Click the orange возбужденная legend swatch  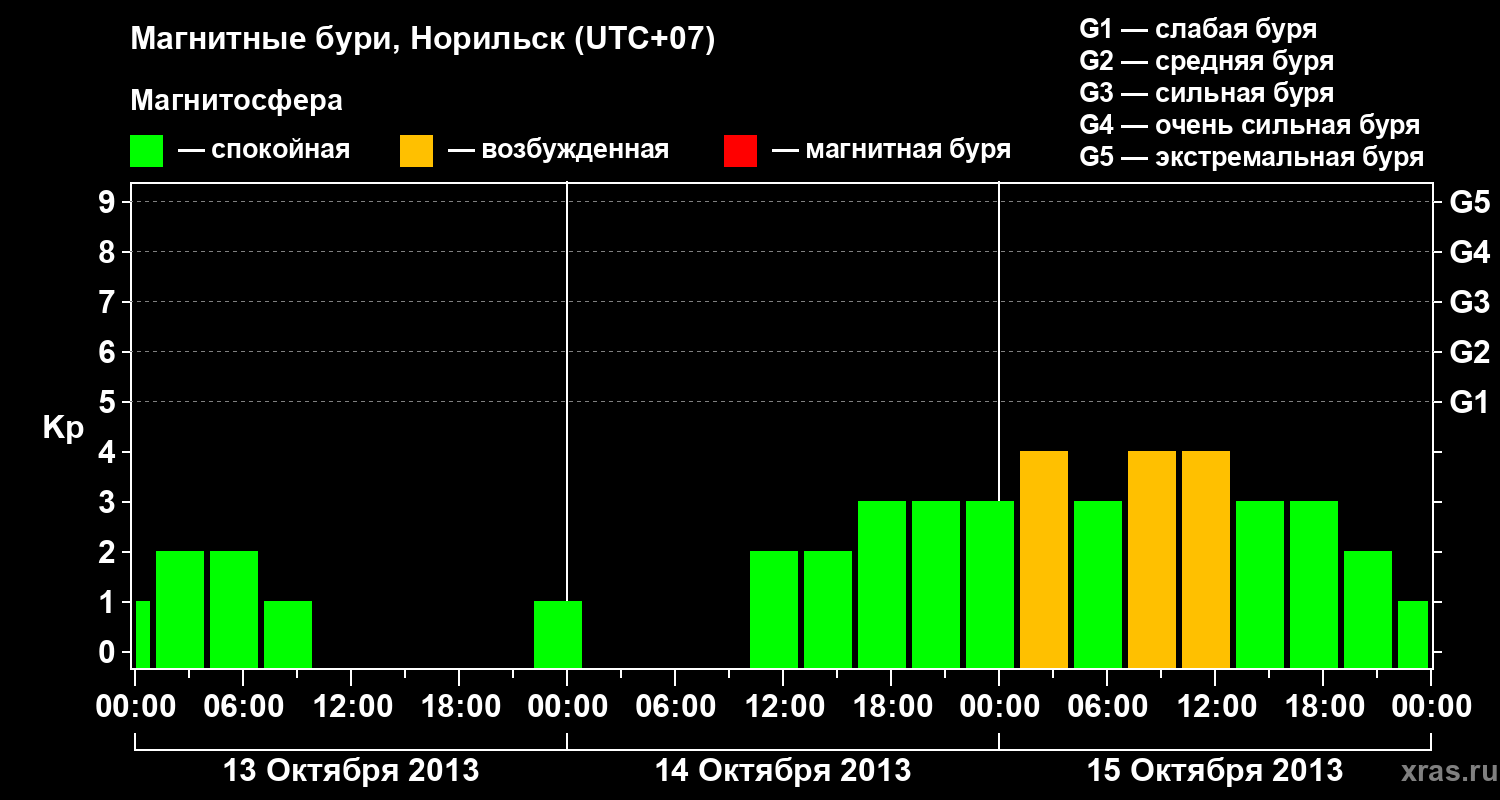416,151
